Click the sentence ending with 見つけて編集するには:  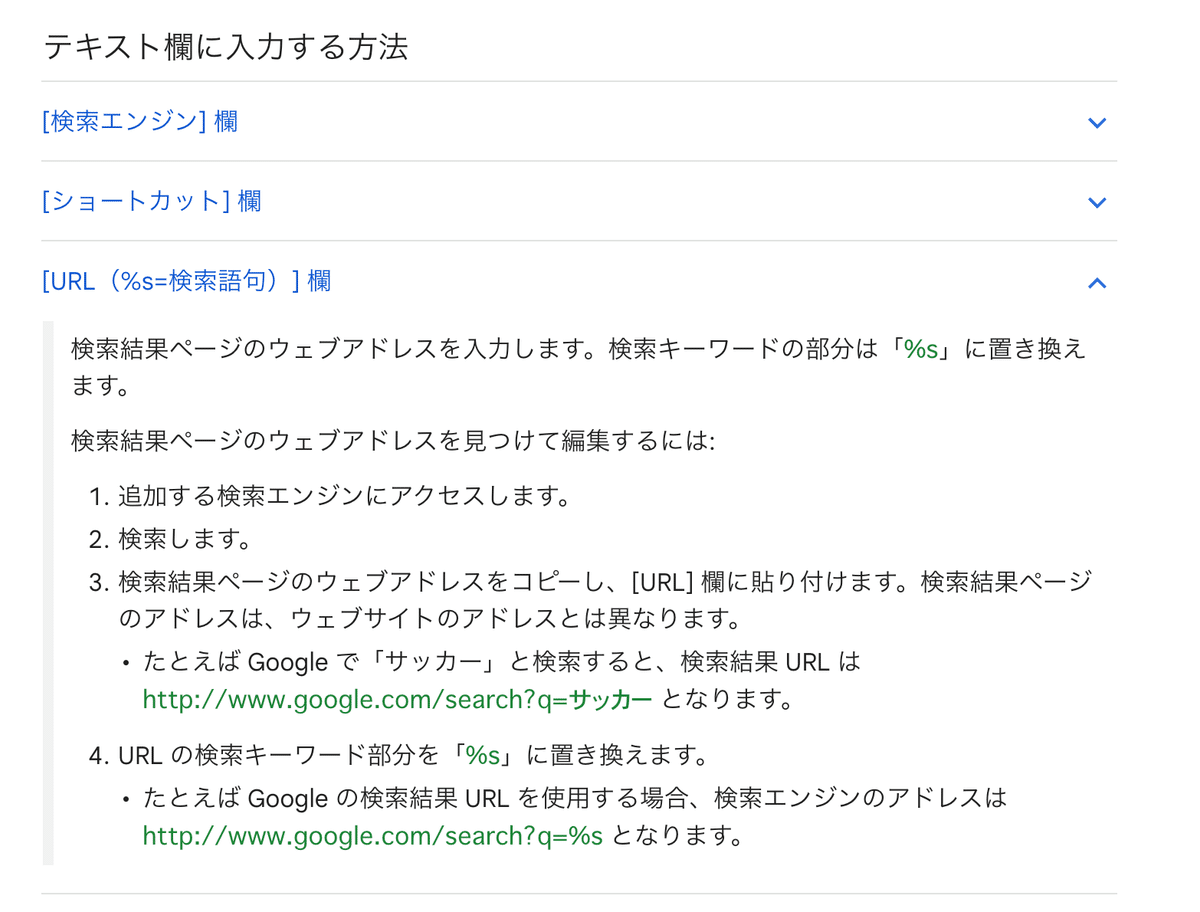click(393, 440)
